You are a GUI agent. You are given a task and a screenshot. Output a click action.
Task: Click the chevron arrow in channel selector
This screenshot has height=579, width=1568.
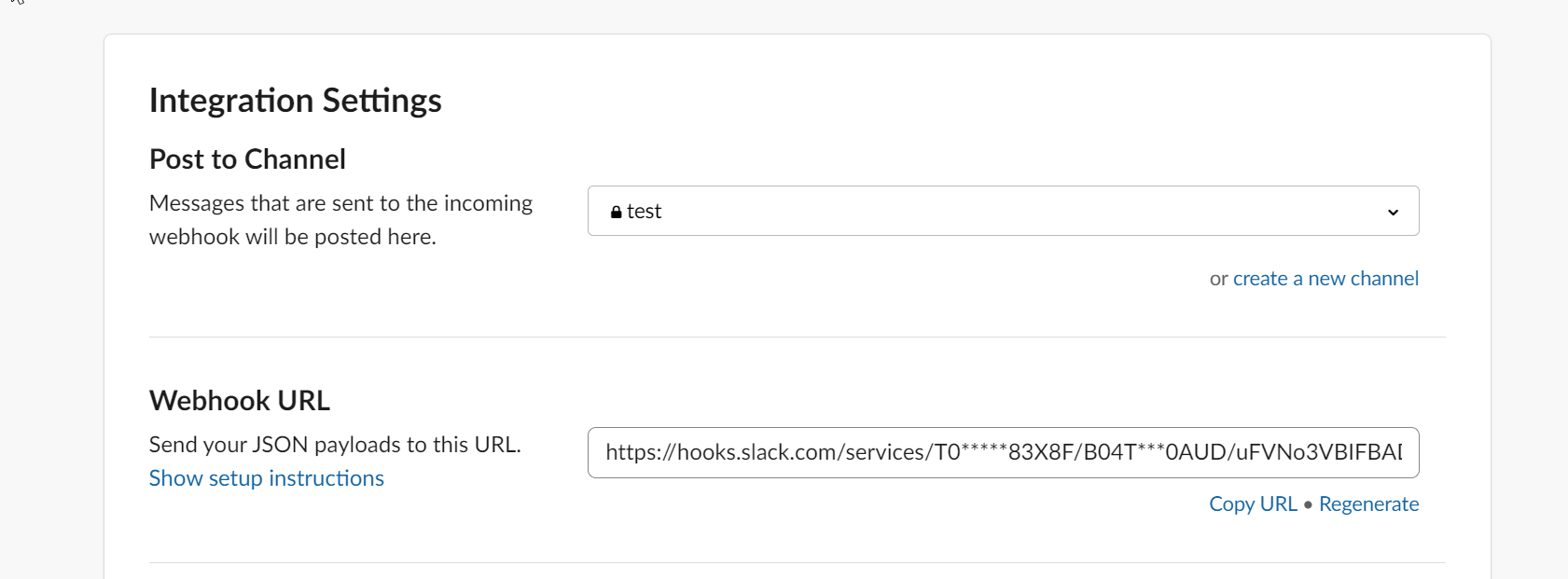coord(1393,212)
